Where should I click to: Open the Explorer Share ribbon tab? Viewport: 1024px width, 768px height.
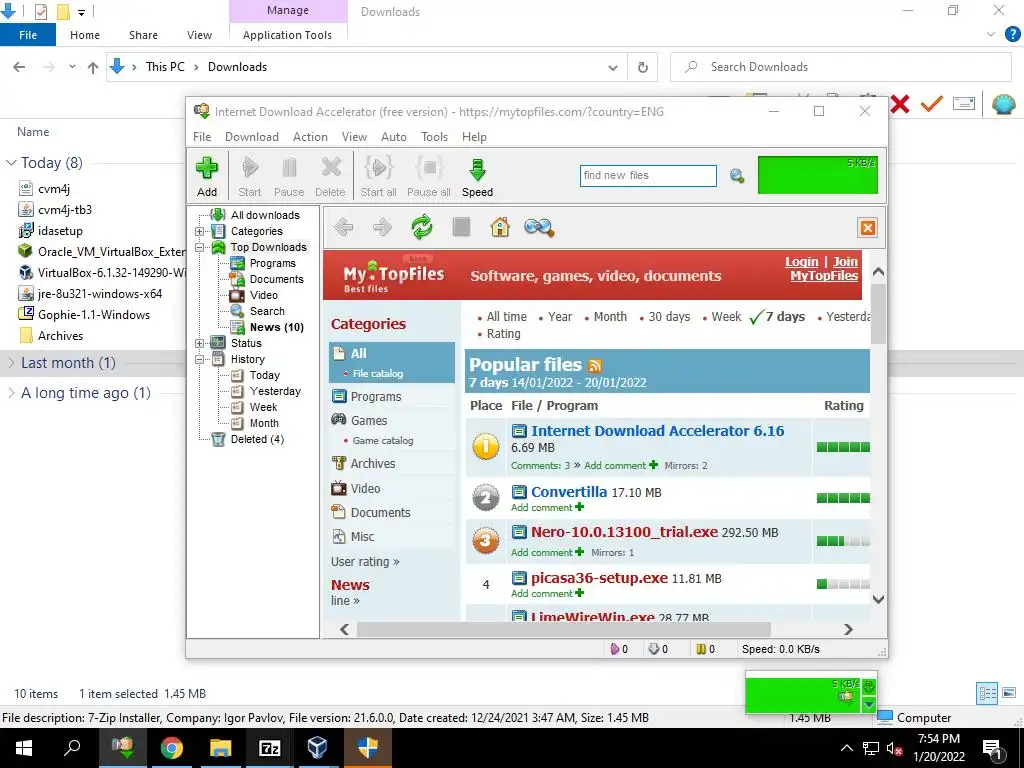click(143, 35)
